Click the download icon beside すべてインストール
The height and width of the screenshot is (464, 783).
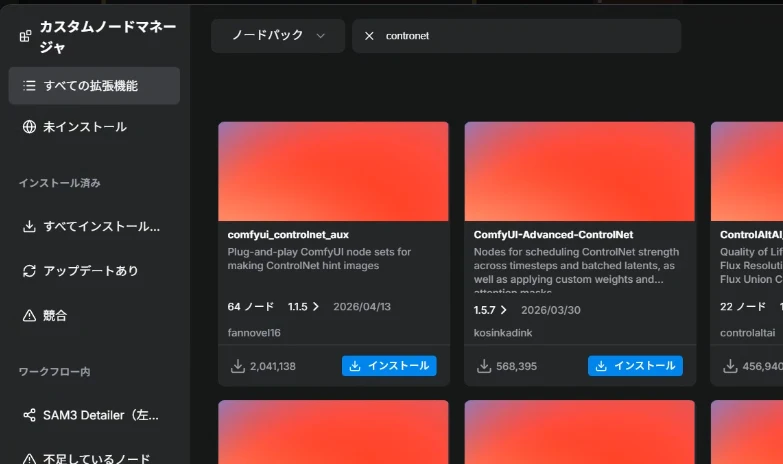[29, 226]
